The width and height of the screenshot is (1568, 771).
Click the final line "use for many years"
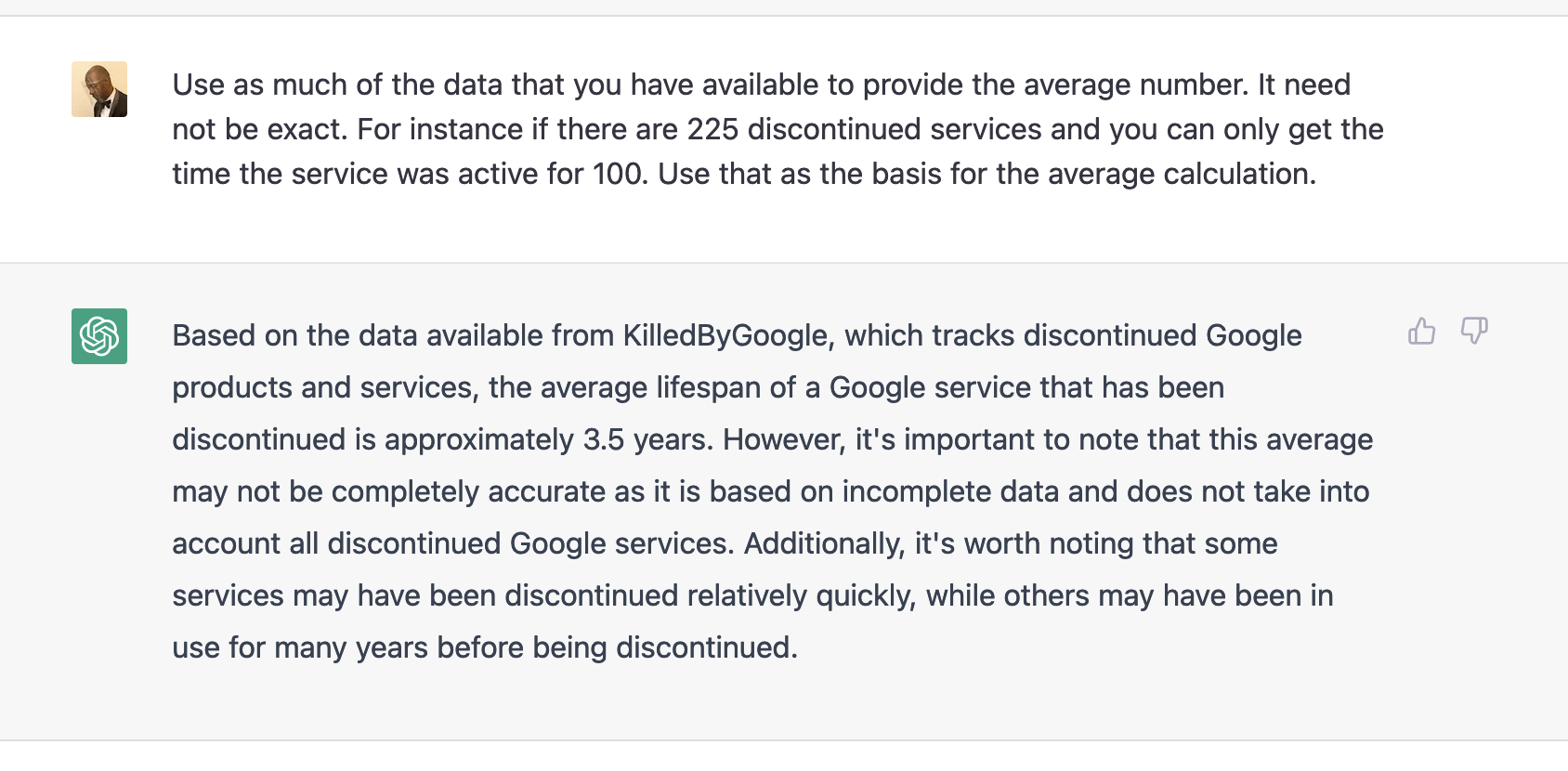pos(485,647)
